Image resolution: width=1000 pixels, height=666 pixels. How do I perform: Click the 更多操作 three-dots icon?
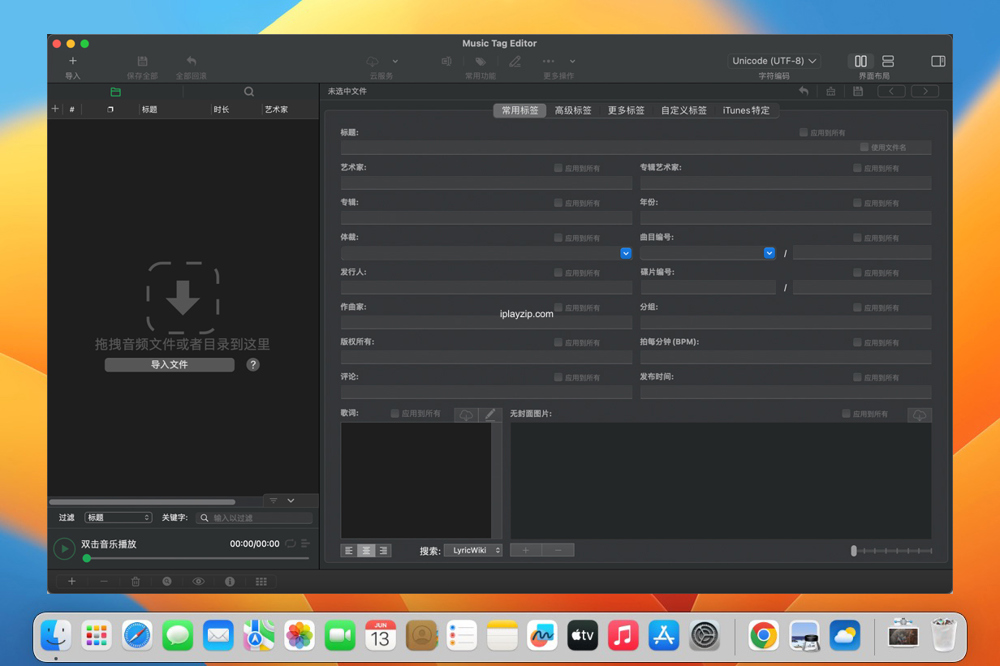(548, 61)
